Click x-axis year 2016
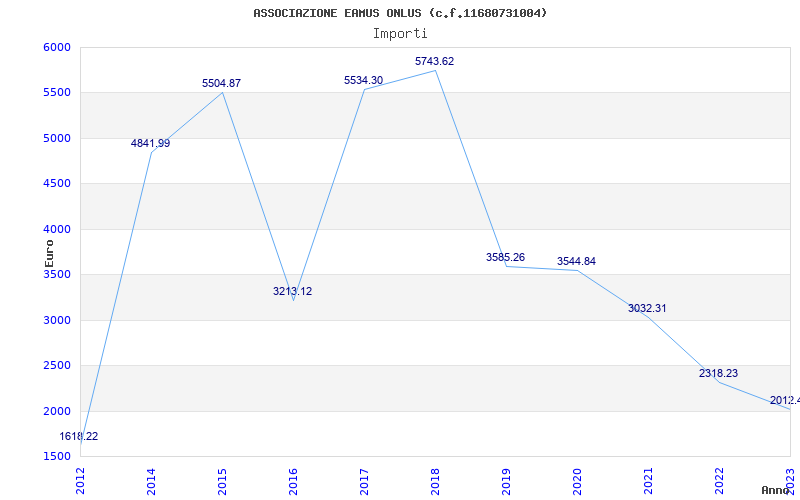The image size is (800, 500). point(293,480)
